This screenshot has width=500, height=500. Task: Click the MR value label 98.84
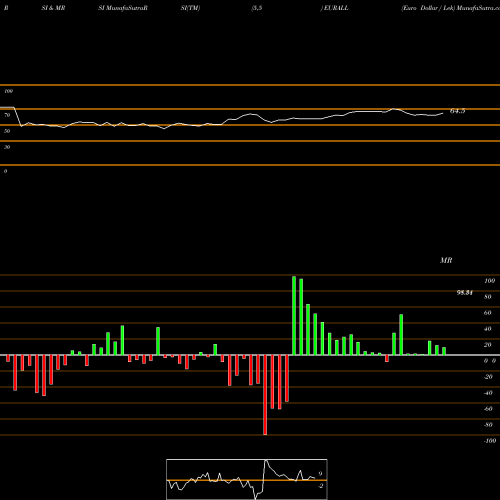coord(465,293)
